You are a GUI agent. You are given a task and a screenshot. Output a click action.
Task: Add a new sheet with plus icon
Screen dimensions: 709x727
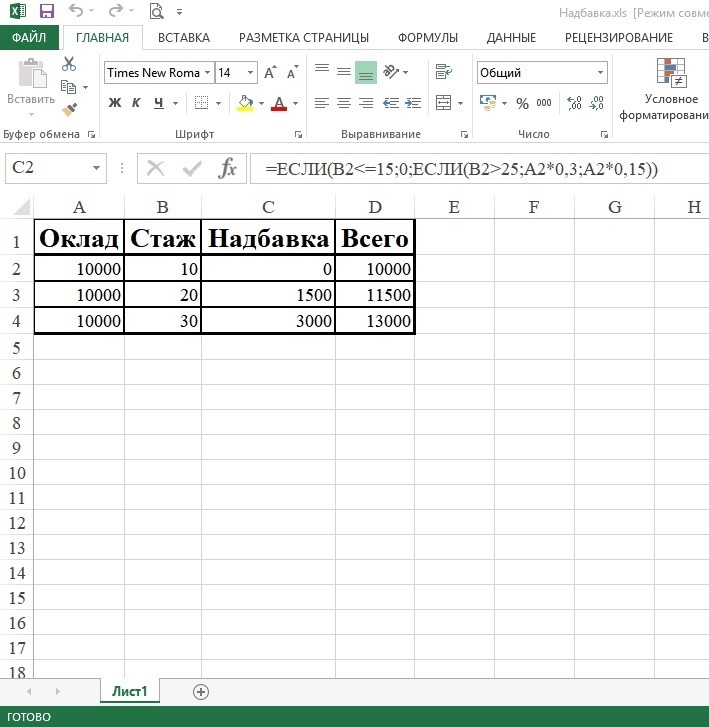(x=201, y=692)
